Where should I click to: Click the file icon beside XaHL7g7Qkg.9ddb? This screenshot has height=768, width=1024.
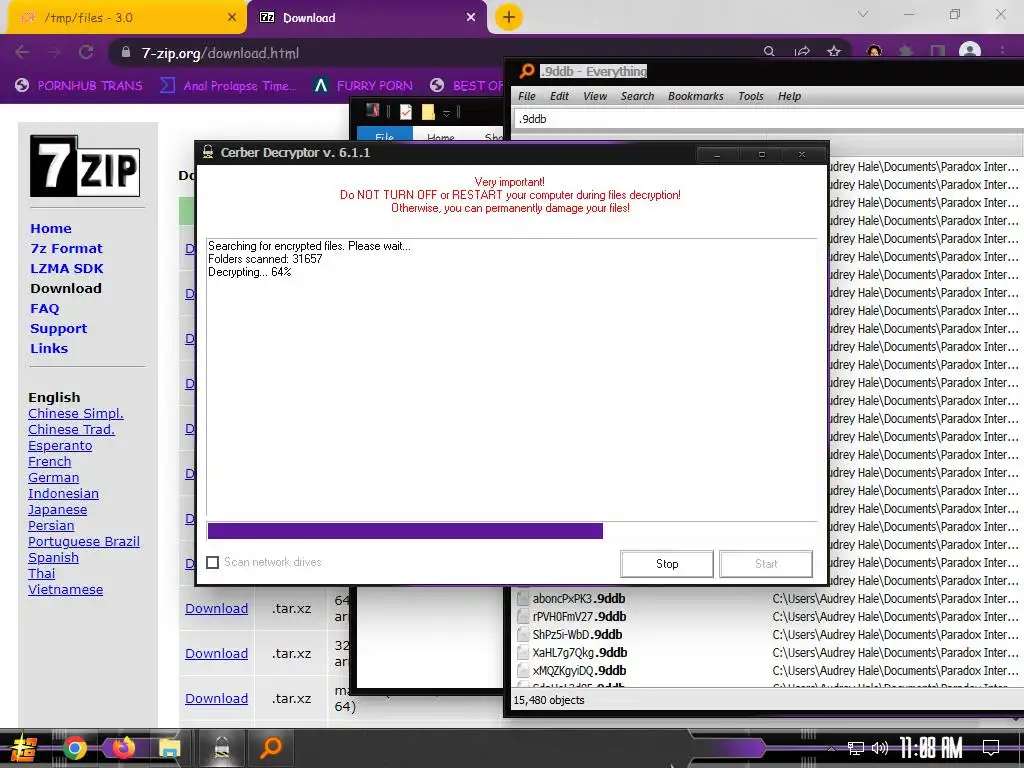click(x=523, y=652)
